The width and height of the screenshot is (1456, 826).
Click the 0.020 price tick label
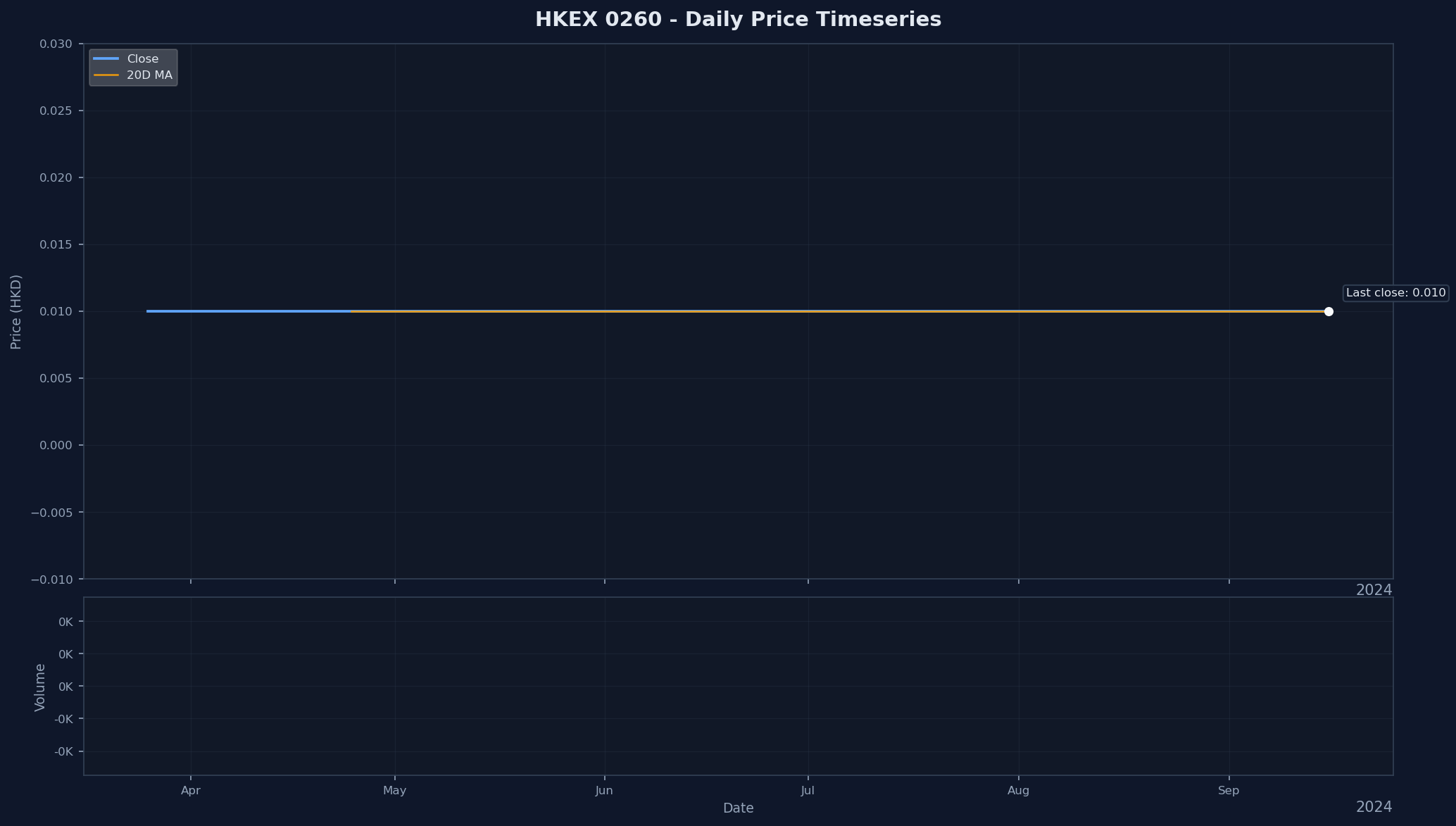56,178
